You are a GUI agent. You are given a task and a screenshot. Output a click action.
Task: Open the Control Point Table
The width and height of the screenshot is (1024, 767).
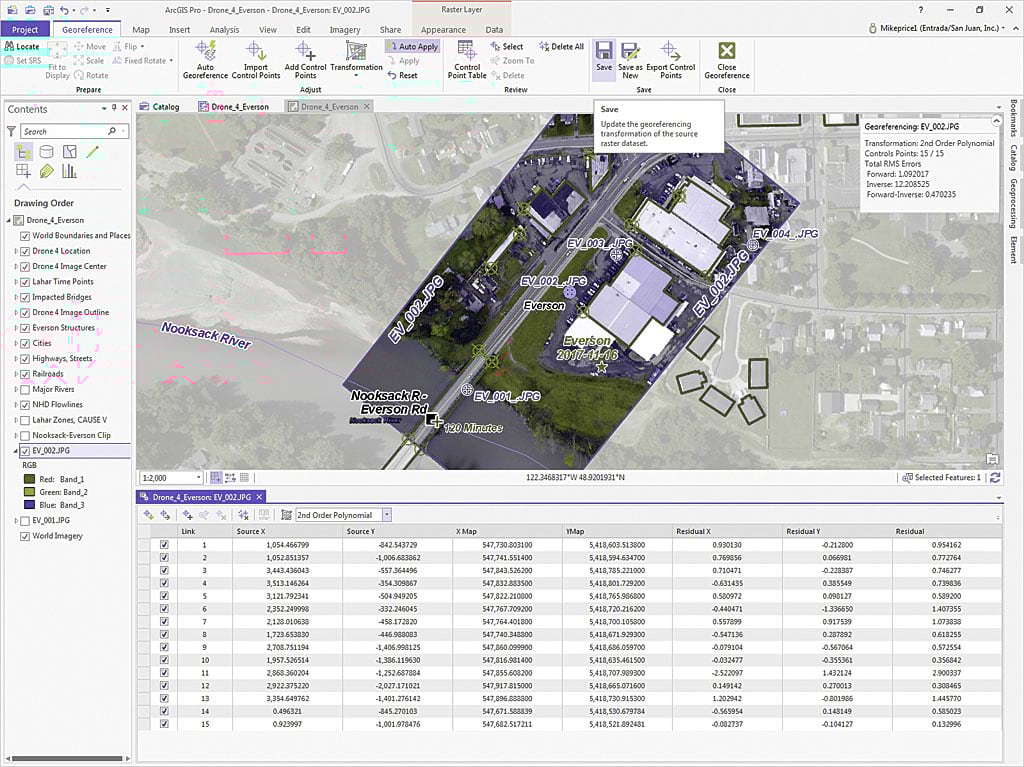(467, 60)
